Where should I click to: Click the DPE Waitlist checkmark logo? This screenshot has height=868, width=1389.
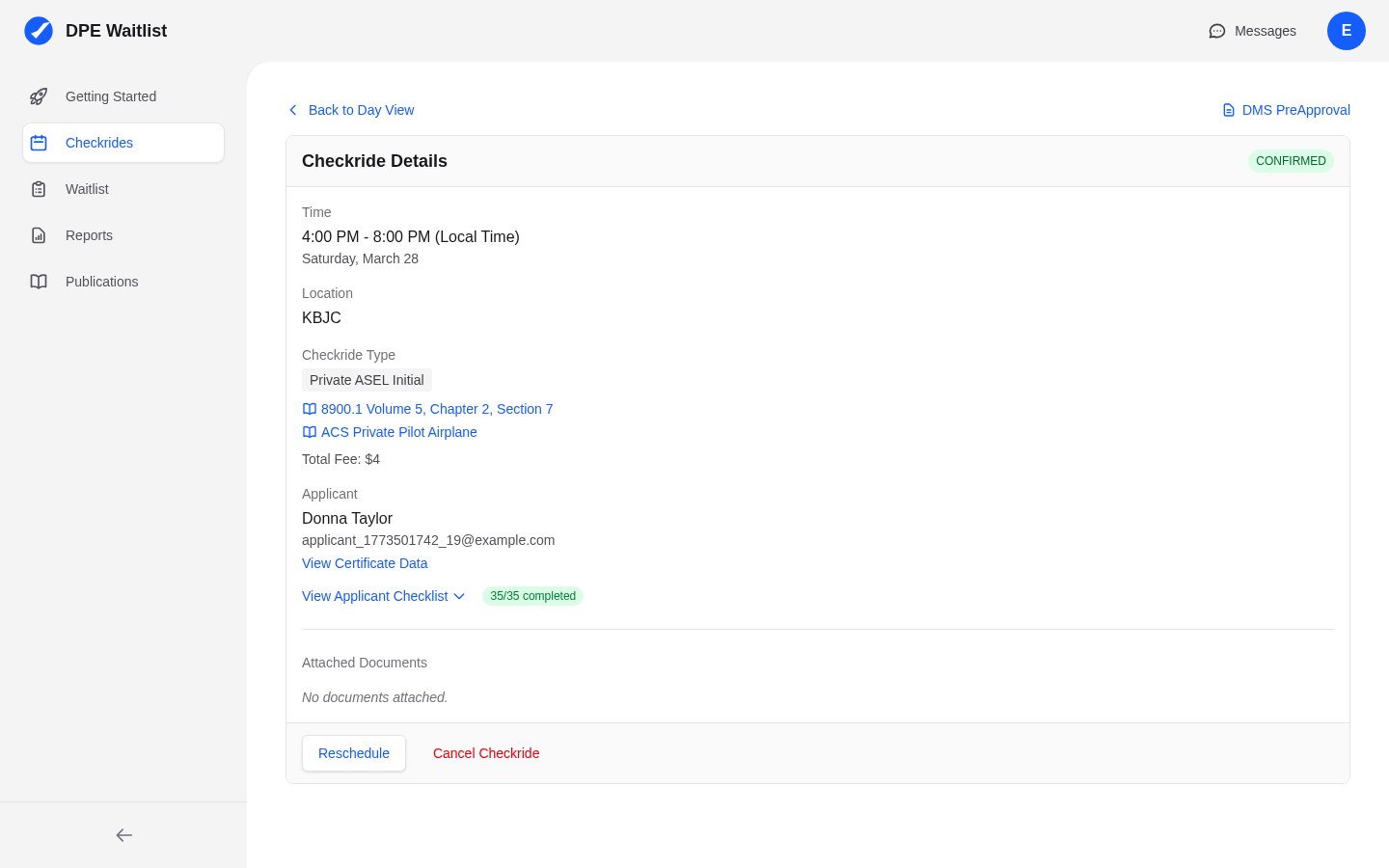point(39,30)
